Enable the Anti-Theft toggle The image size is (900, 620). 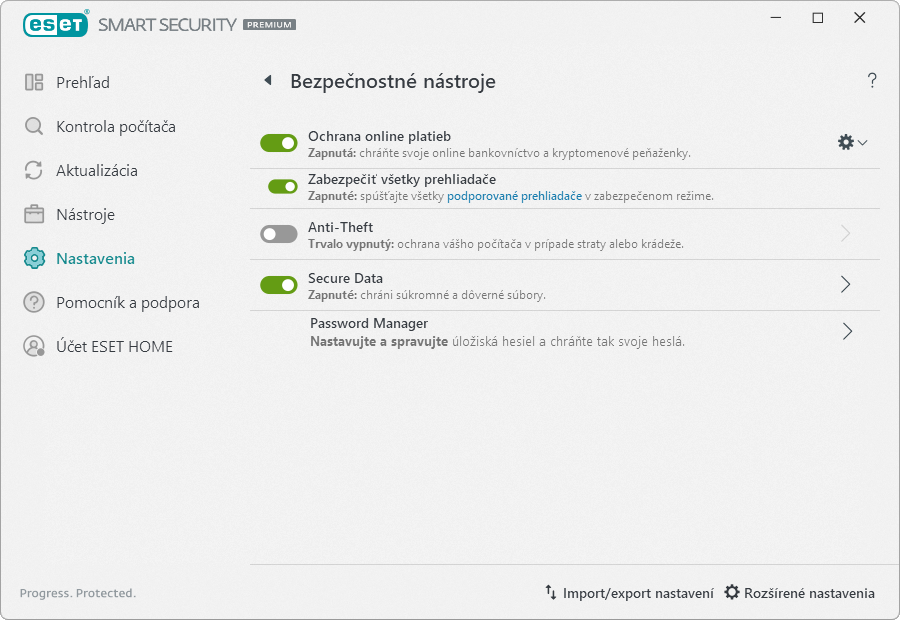(x=279, y=234)
